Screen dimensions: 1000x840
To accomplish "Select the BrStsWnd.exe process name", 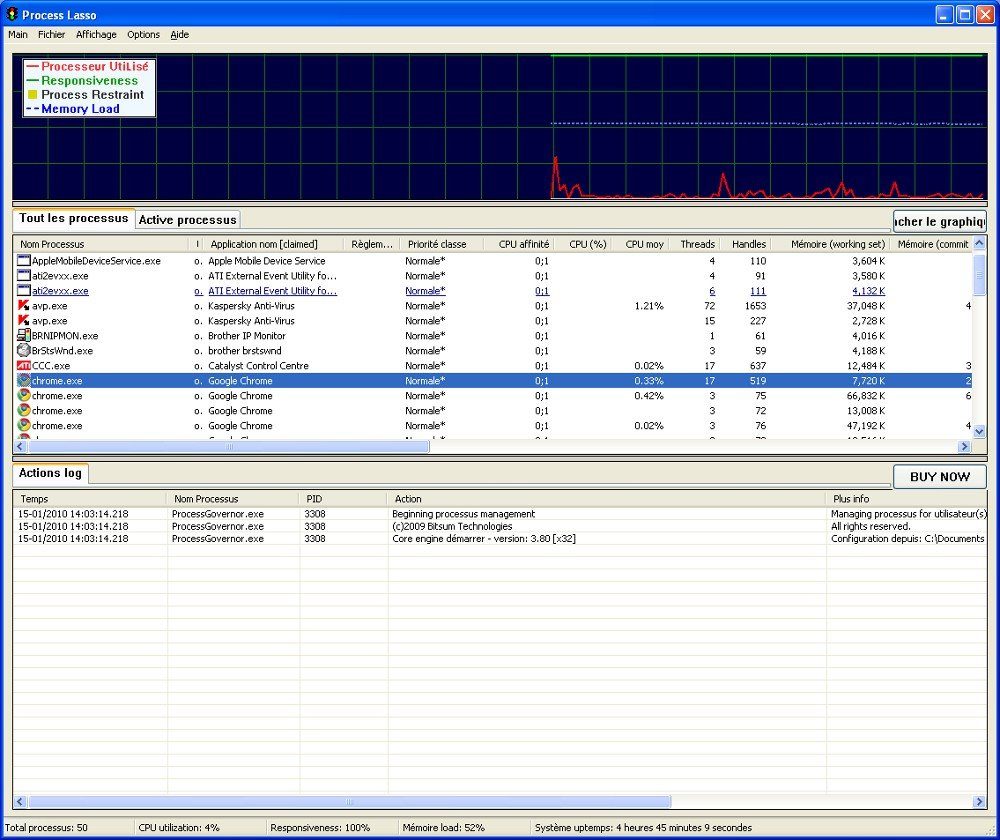I will [62, 351].
